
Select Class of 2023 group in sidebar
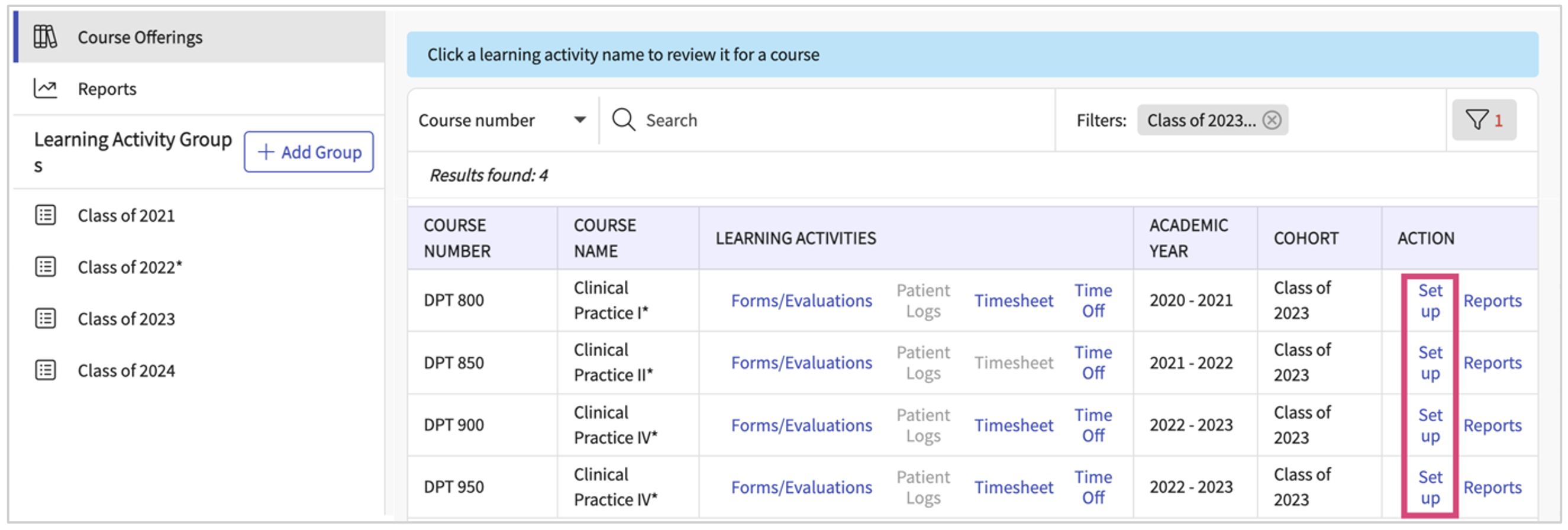[x=126, y=319]
